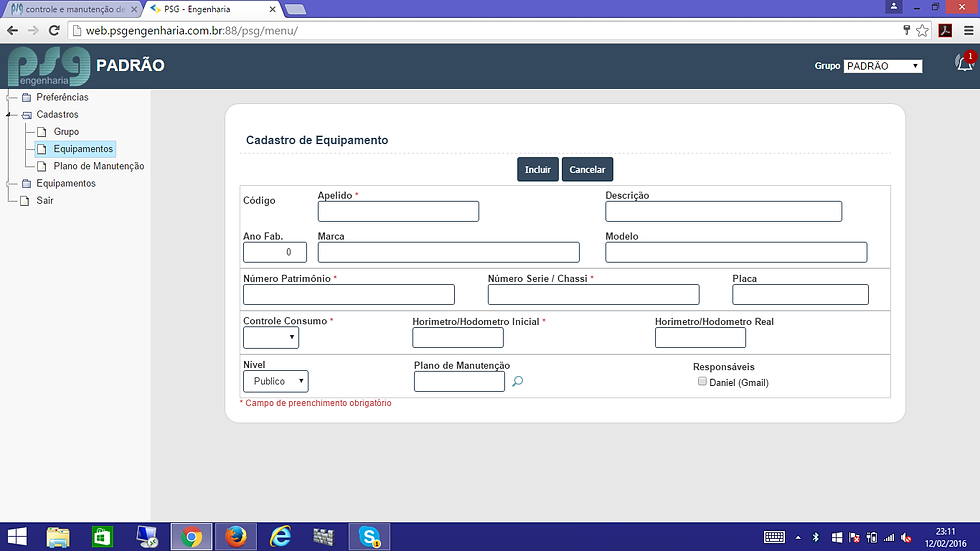
Task: Focus the Descrição input field
Action: click(723, 211)
